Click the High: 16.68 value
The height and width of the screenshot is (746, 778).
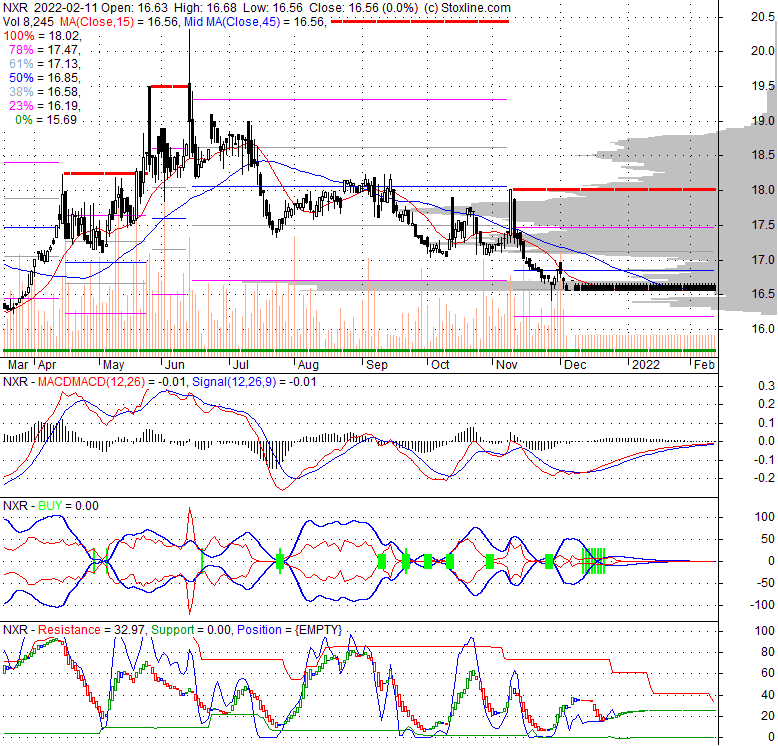click(204, 8)
